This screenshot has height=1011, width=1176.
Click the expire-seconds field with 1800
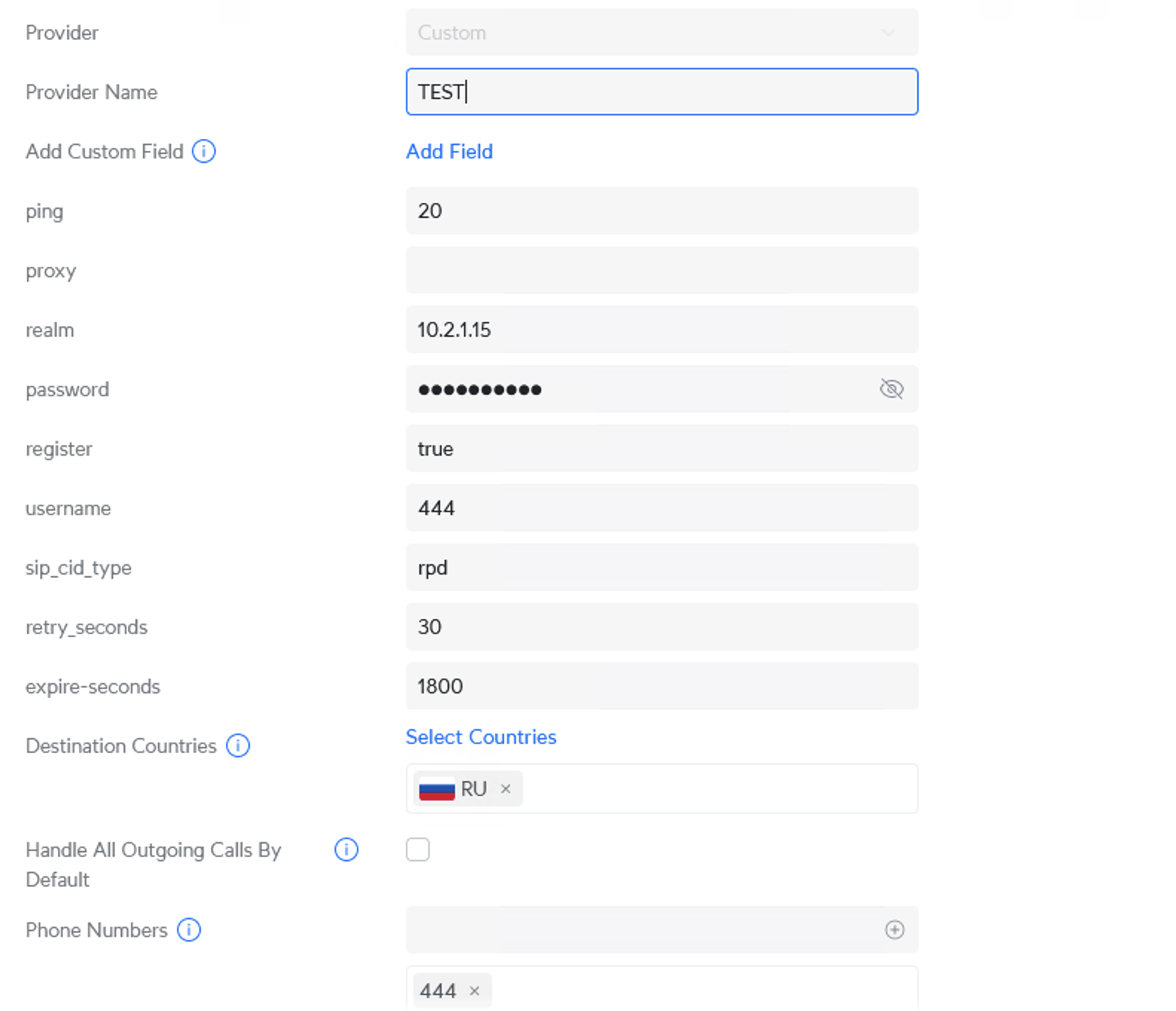coord(661,686)
